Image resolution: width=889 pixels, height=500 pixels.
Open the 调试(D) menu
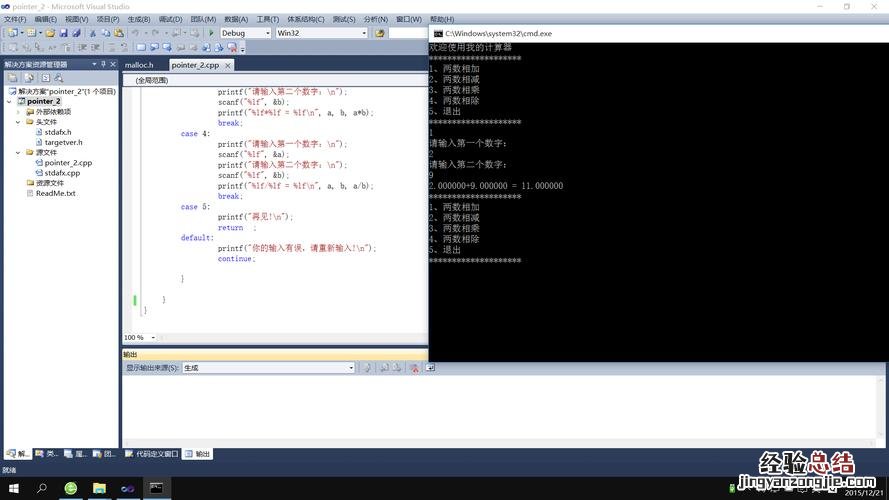click(171, 19)
